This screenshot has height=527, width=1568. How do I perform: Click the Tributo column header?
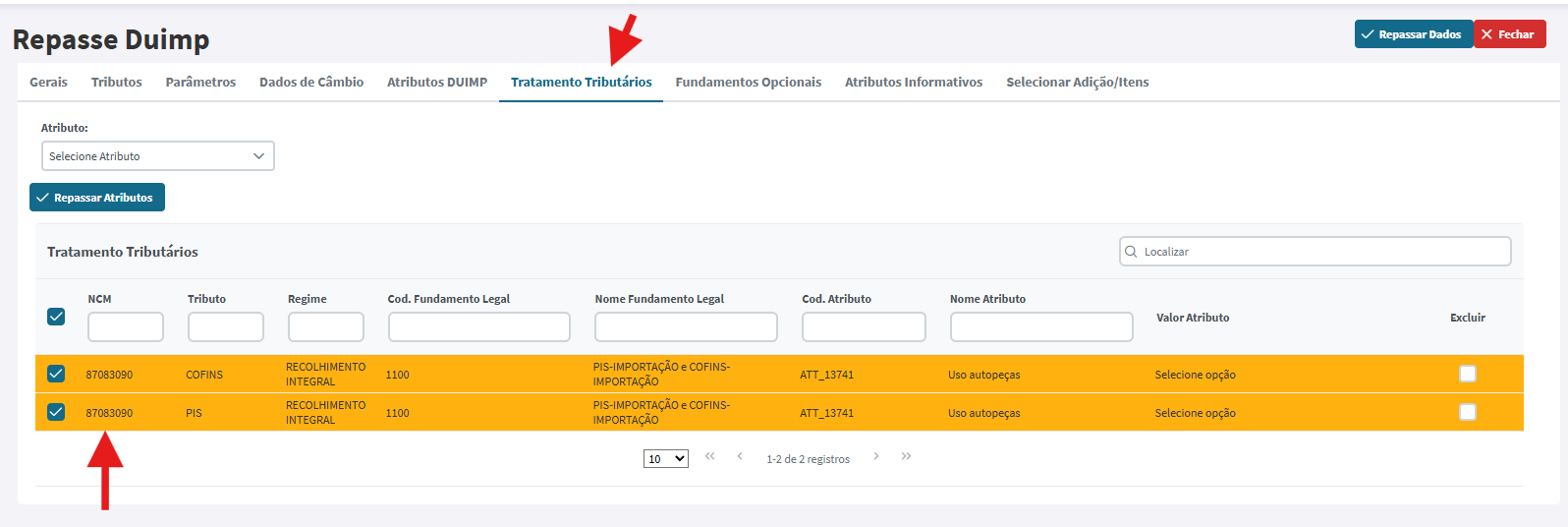pyautogui.click(x=206, y=299)
